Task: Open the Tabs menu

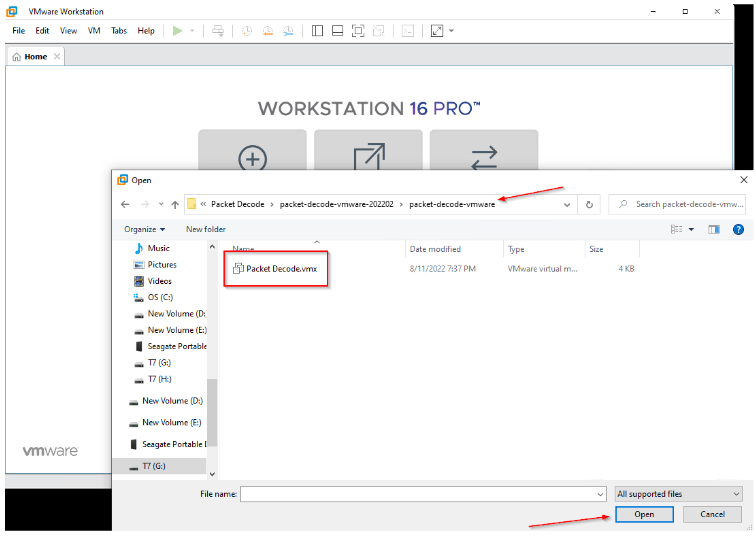Action: pos(119,31)
